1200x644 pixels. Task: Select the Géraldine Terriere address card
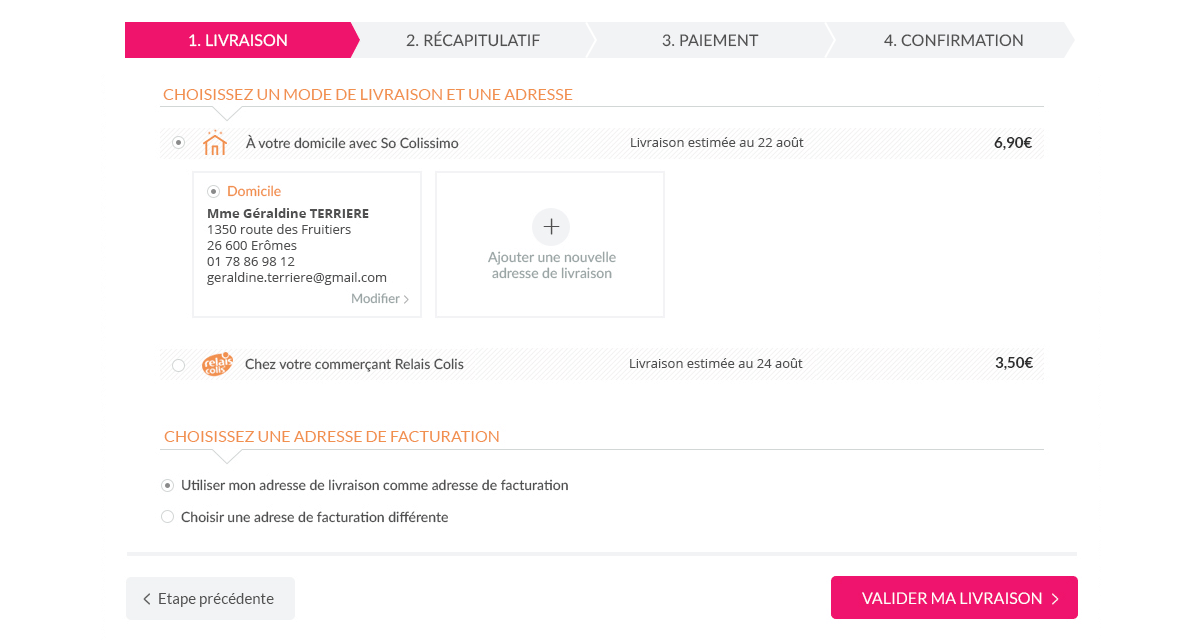(x=306, y=245)
